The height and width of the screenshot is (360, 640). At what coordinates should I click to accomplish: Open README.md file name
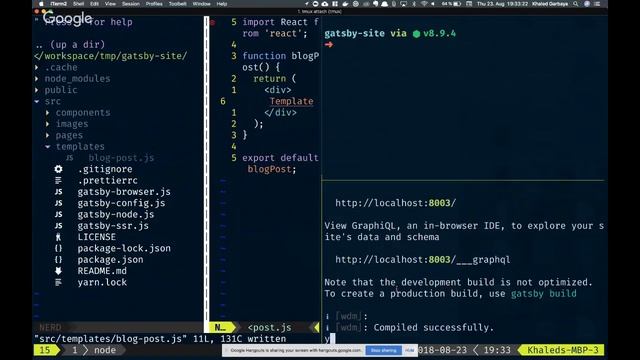point(102,271)
